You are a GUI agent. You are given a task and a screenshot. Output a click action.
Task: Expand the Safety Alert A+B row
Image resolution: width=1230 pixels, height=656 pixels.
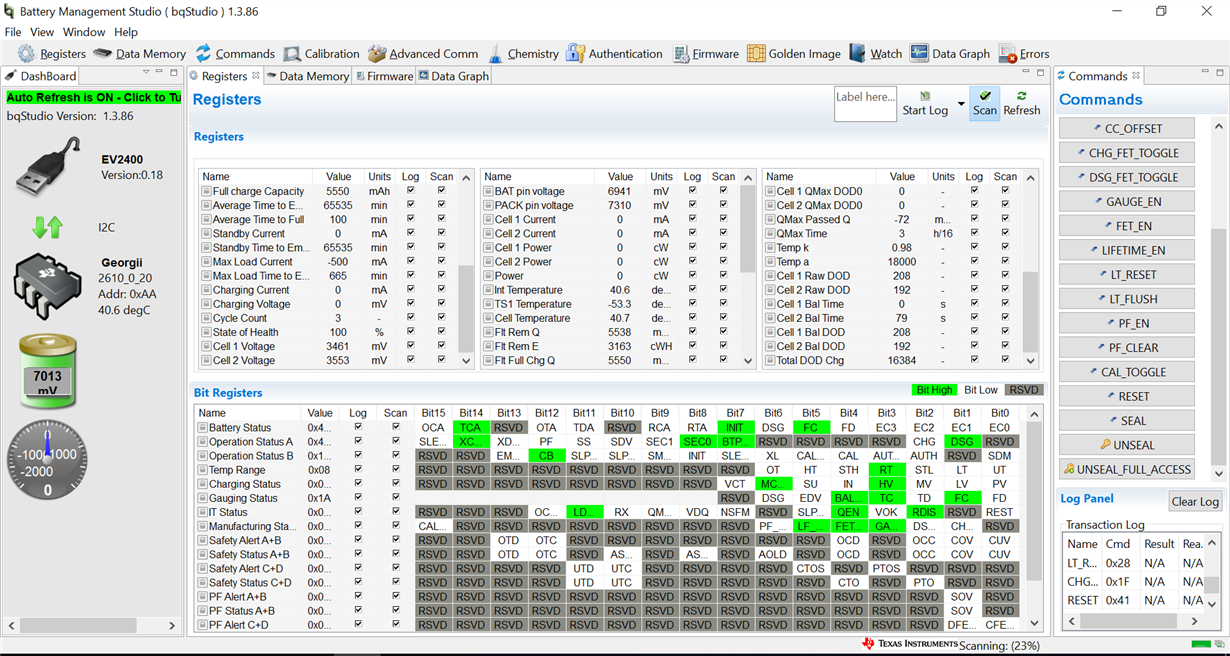(x=204, y=540)
